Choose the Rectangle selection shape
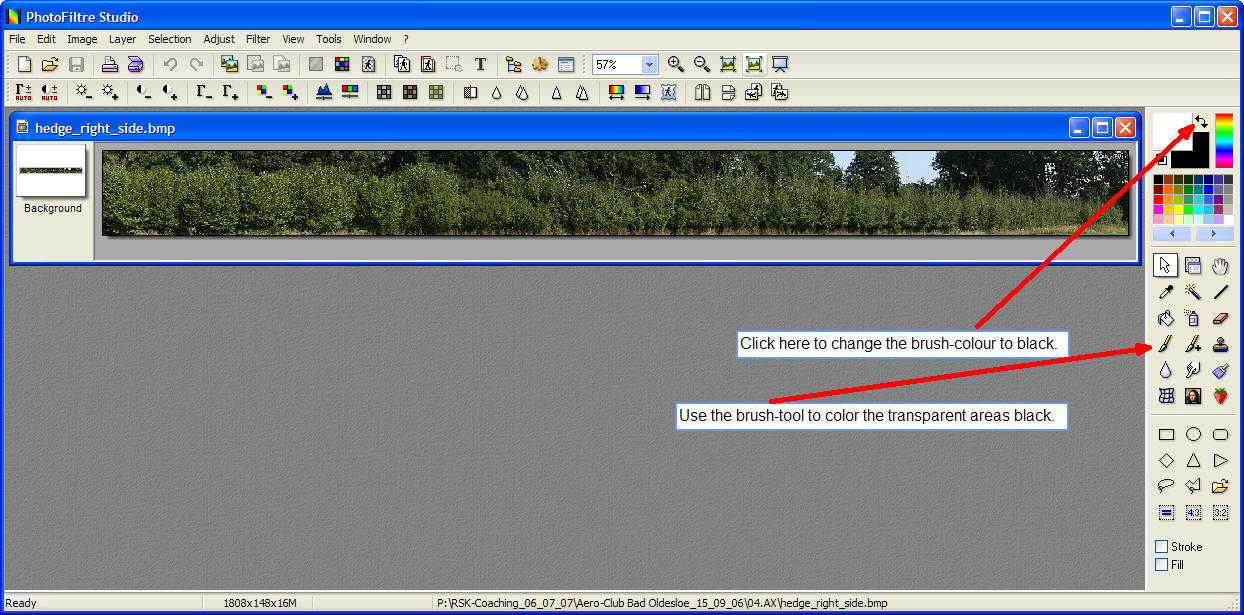Screen dimensions: 1244x615 pyautogui.click(x=1166, y=434)
